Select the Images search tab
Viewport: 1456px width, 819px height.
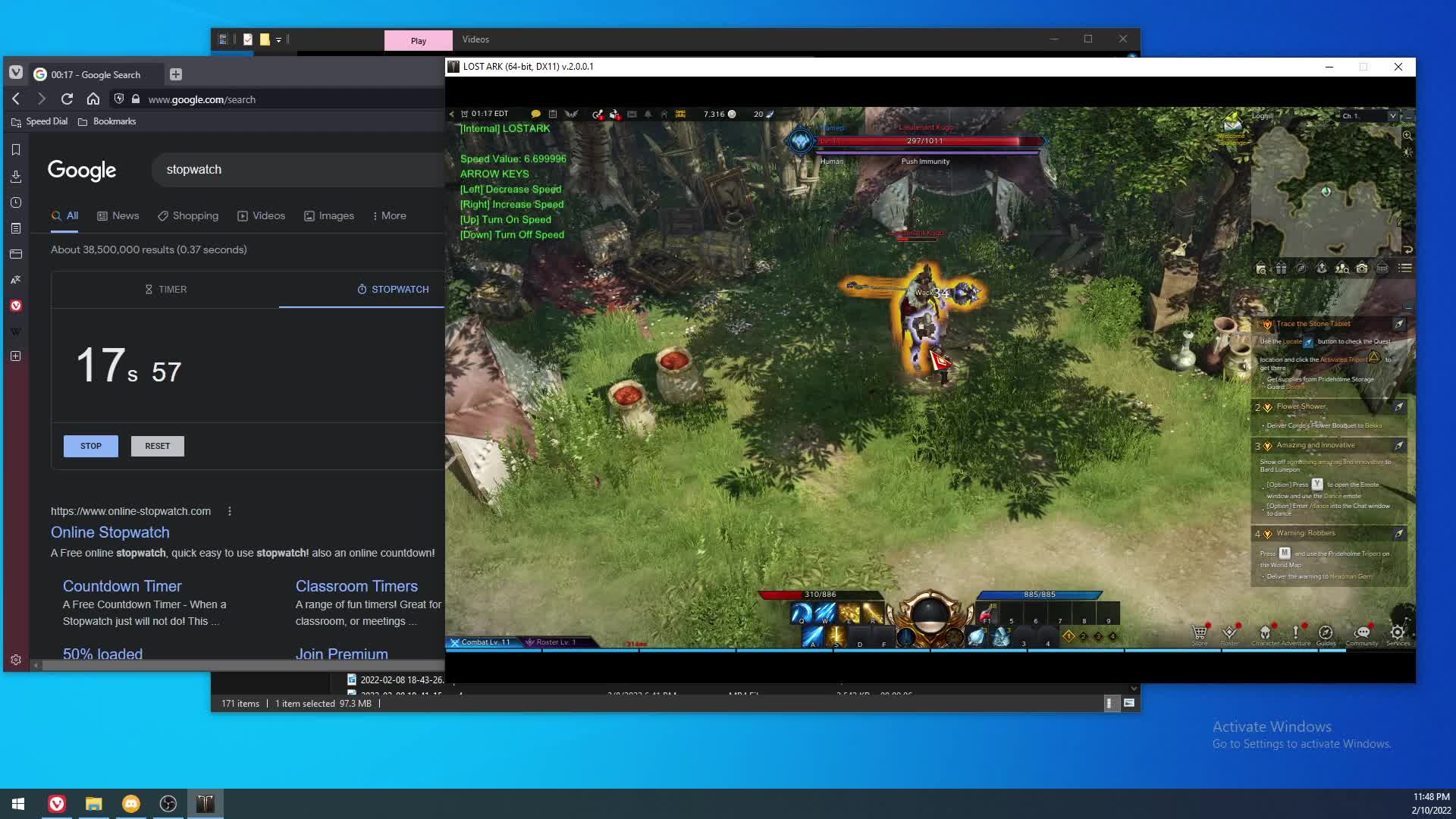click(329, 216)
